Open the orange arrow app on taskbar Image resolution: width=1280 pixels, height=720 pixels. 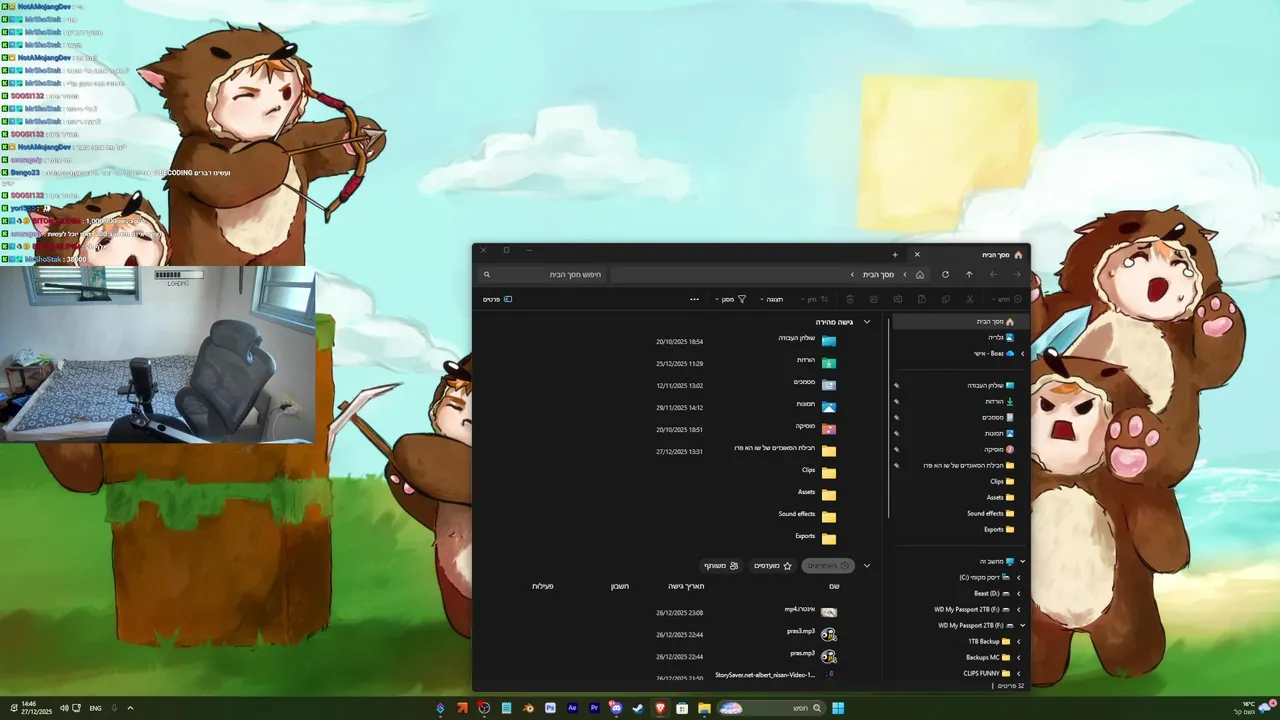[x=462, y=708]
